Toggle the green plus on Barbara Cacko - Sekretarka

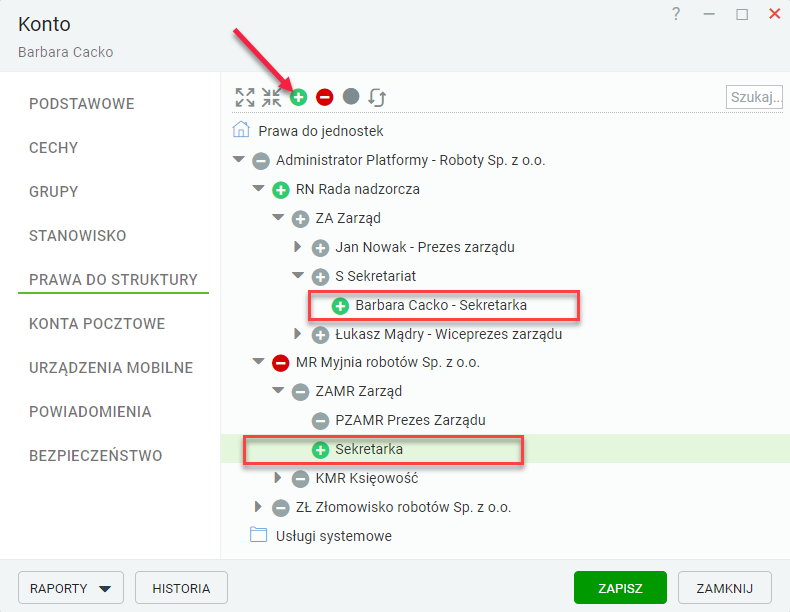click(340, 306)
